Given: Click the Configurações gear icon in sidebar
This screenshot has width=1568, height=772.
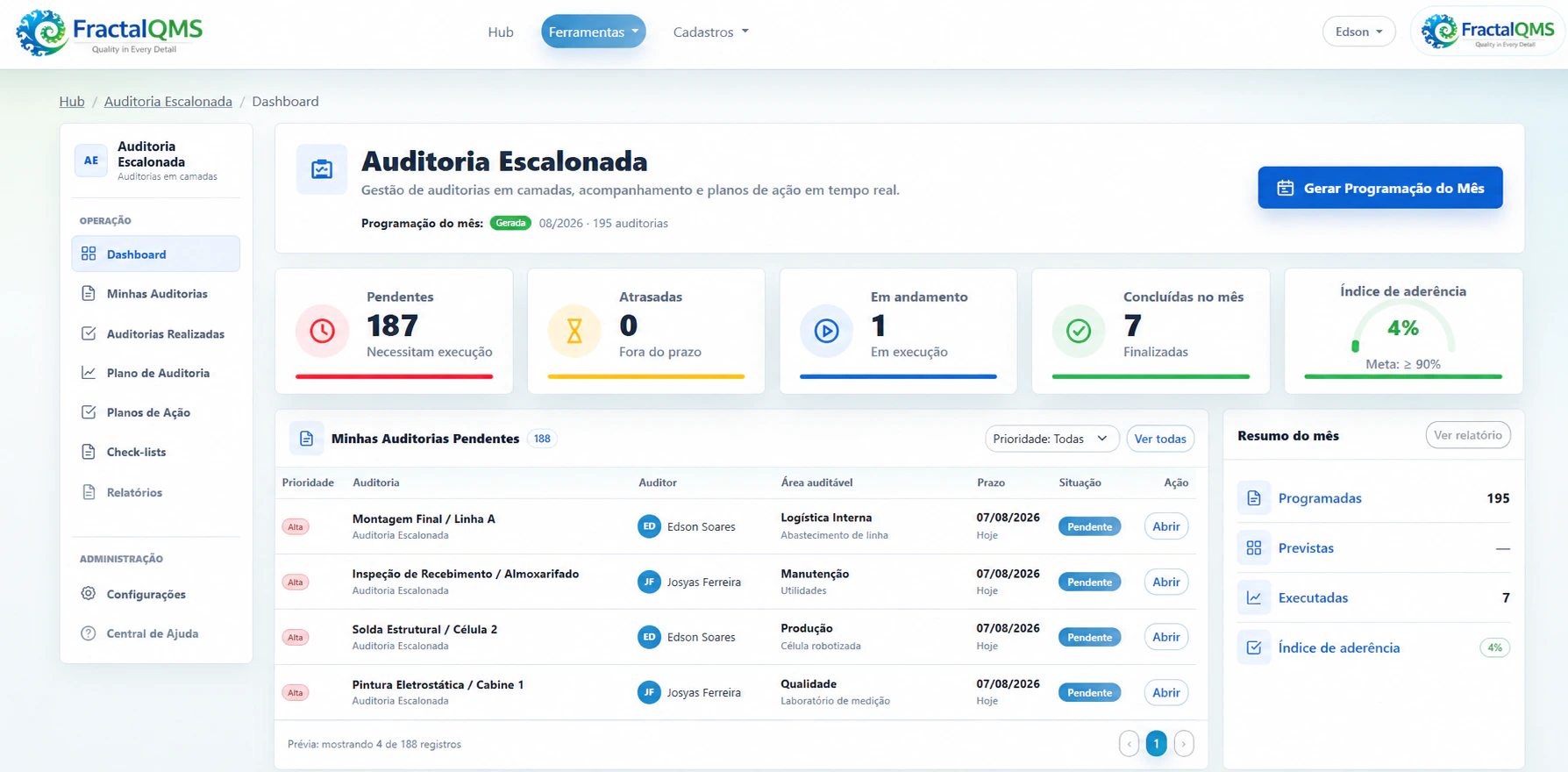Looking at the screenshot, I should 89,594.
